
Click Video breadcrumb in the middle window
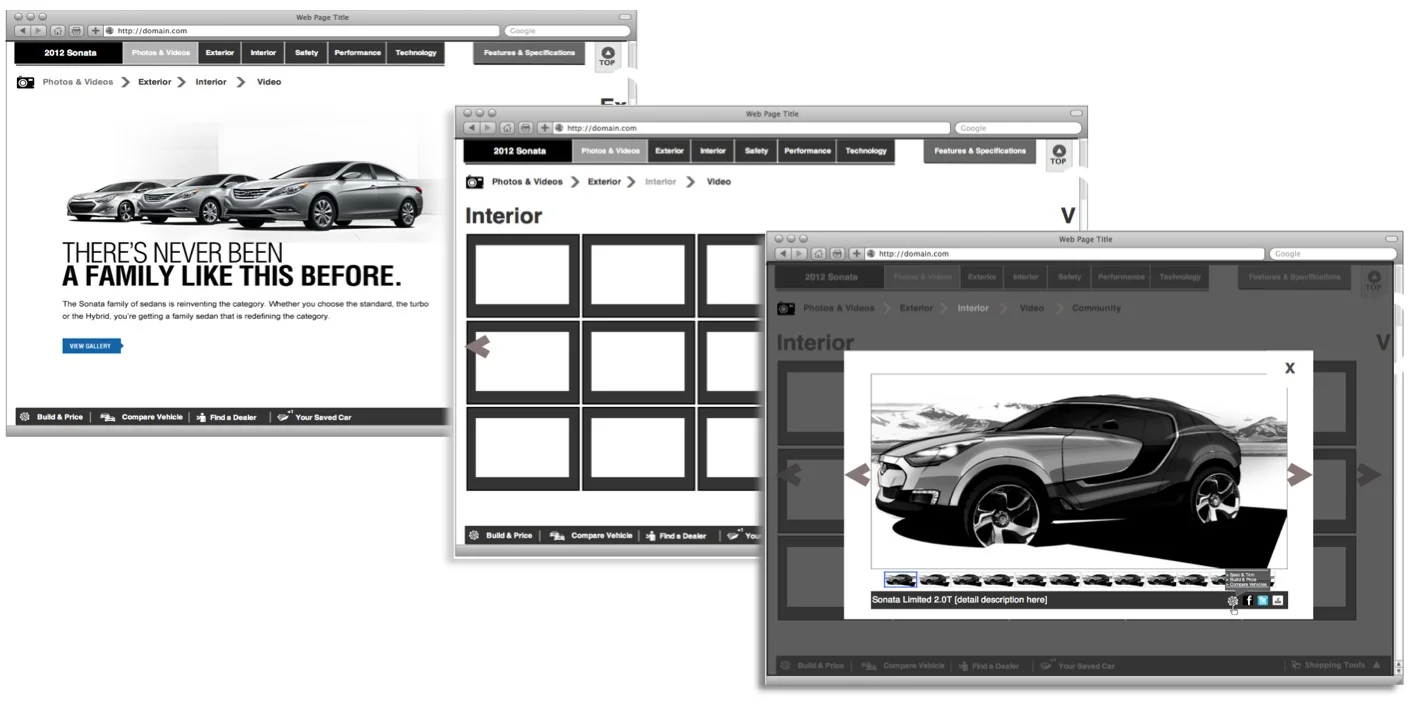coord(719,182)
